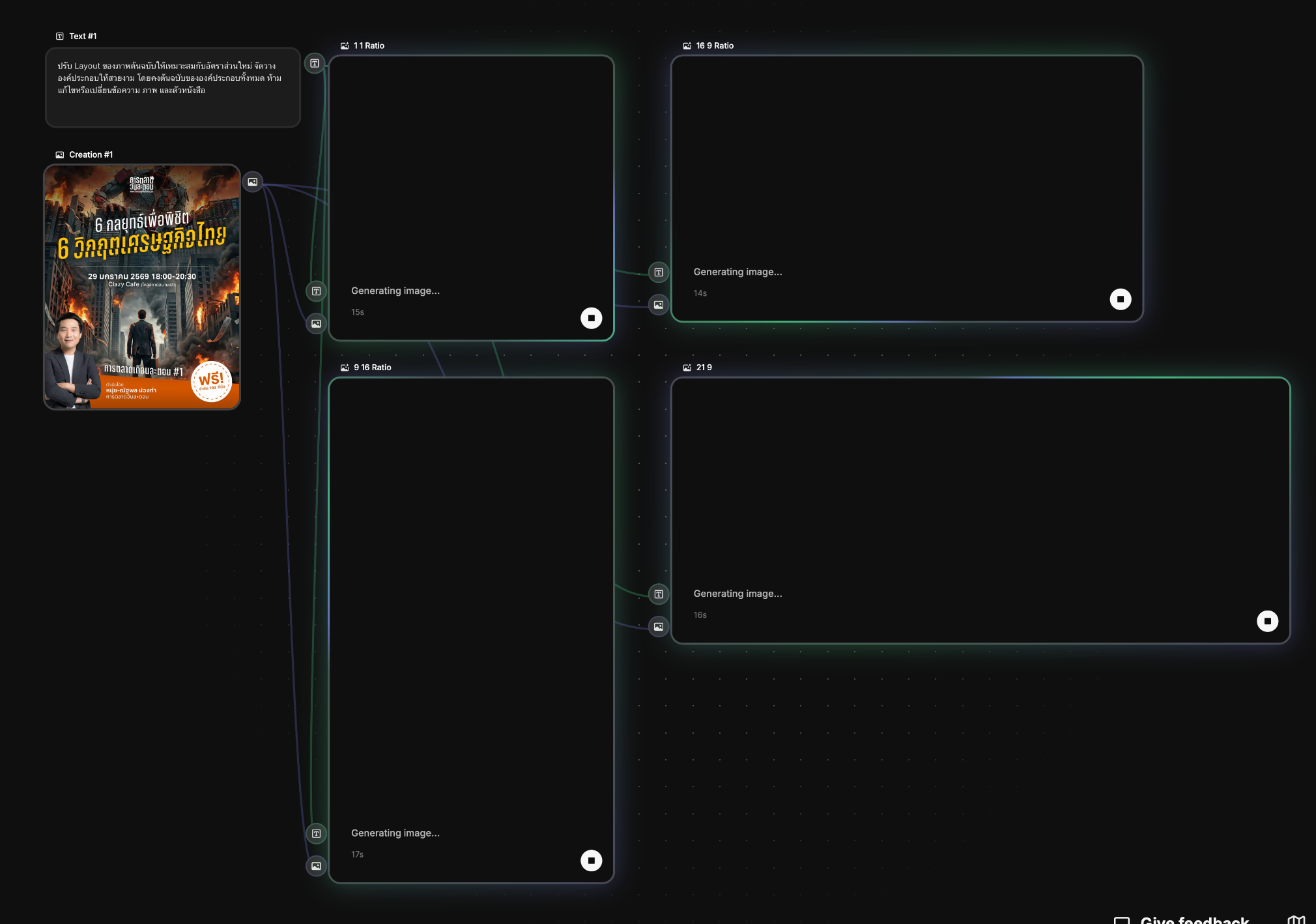This screenshot has width=1316, height=924.
Task: Stop generation on 21 9 node
Action: tap(1266, 621)
